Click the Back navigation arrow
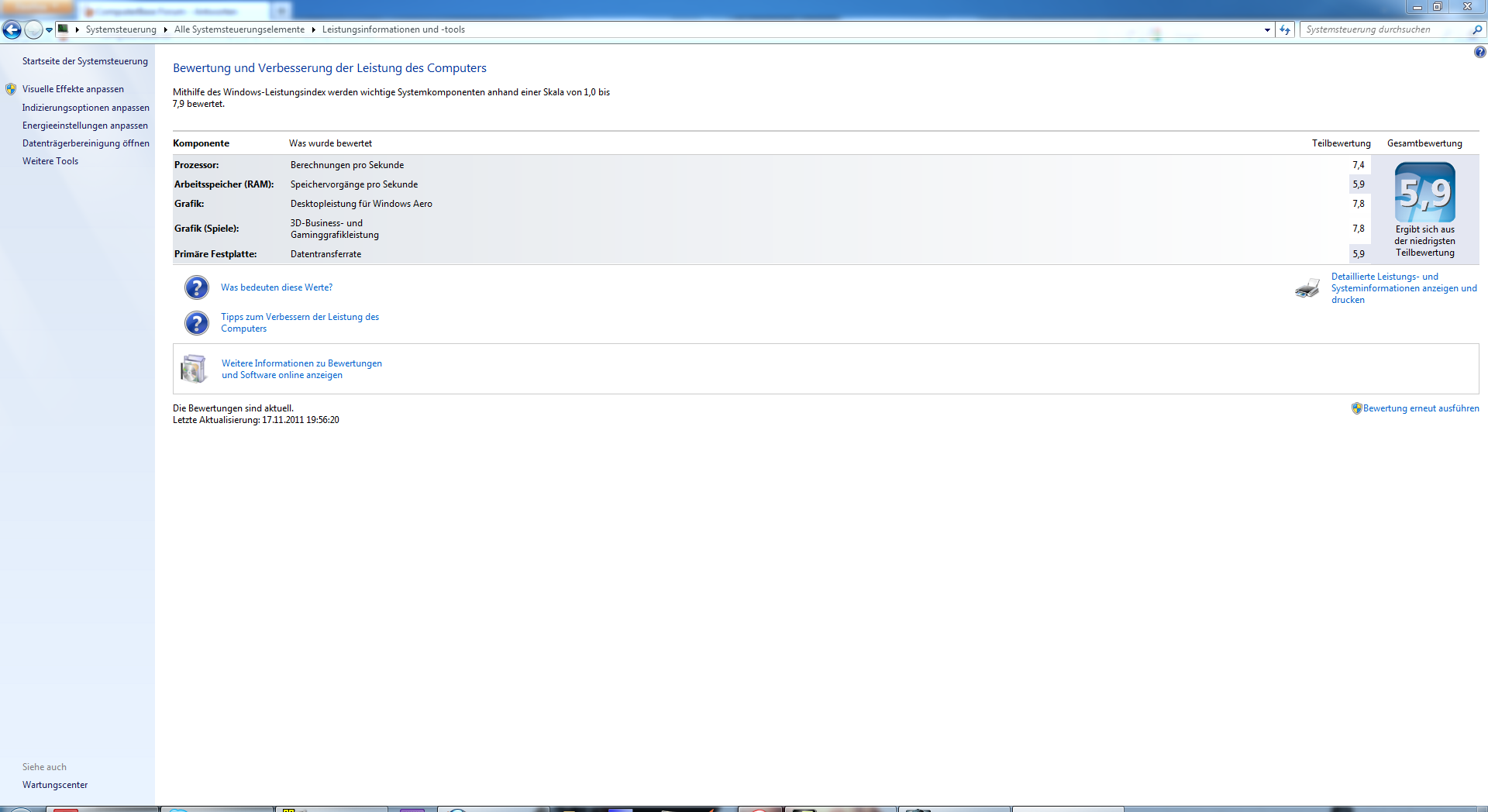The width and height of the screenshot is (1488, 812). (12, 29)
